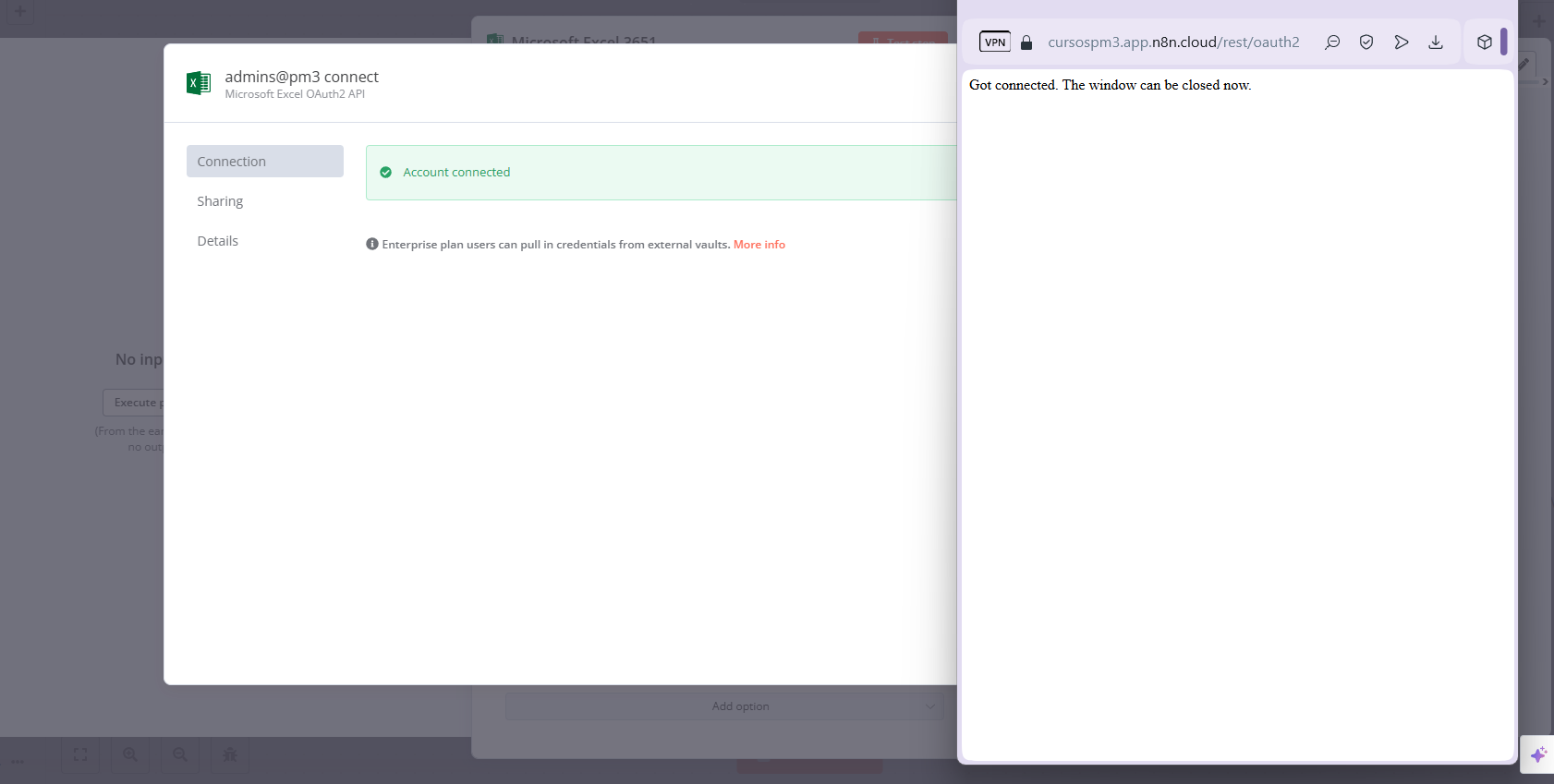Click the purple sparkle assistant icon
The image size is (1554, 784).
[x=1538, y=754]
